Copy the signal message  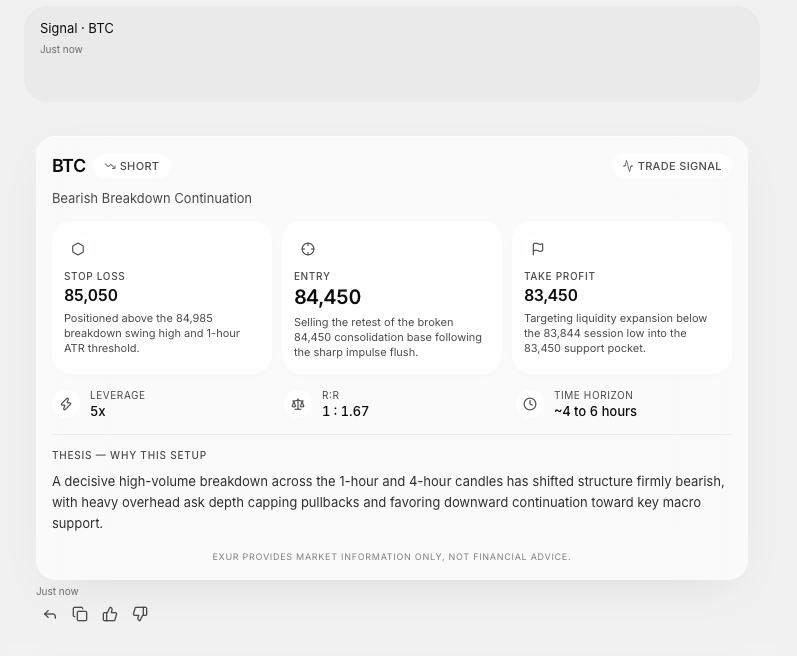pyautogui.click(x=80, y=614)
